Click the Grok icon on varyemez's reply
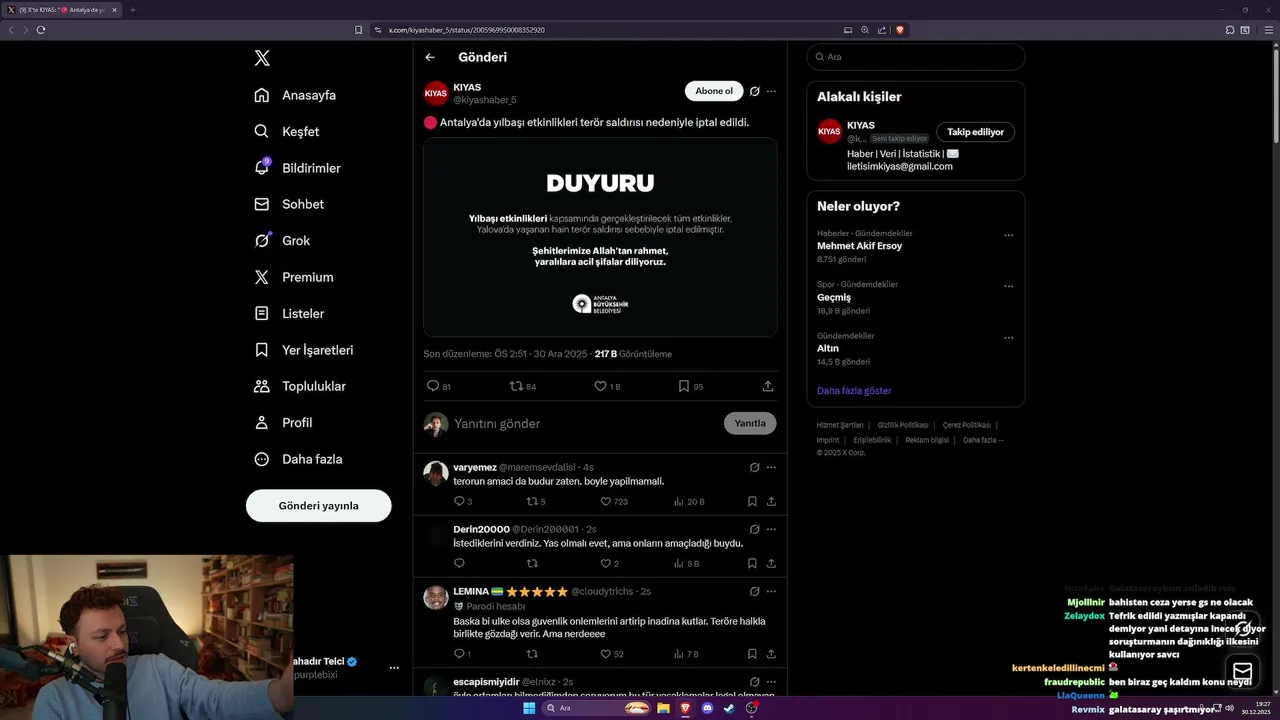This screenshot has width=1280, height=720. tap(755, 467)
